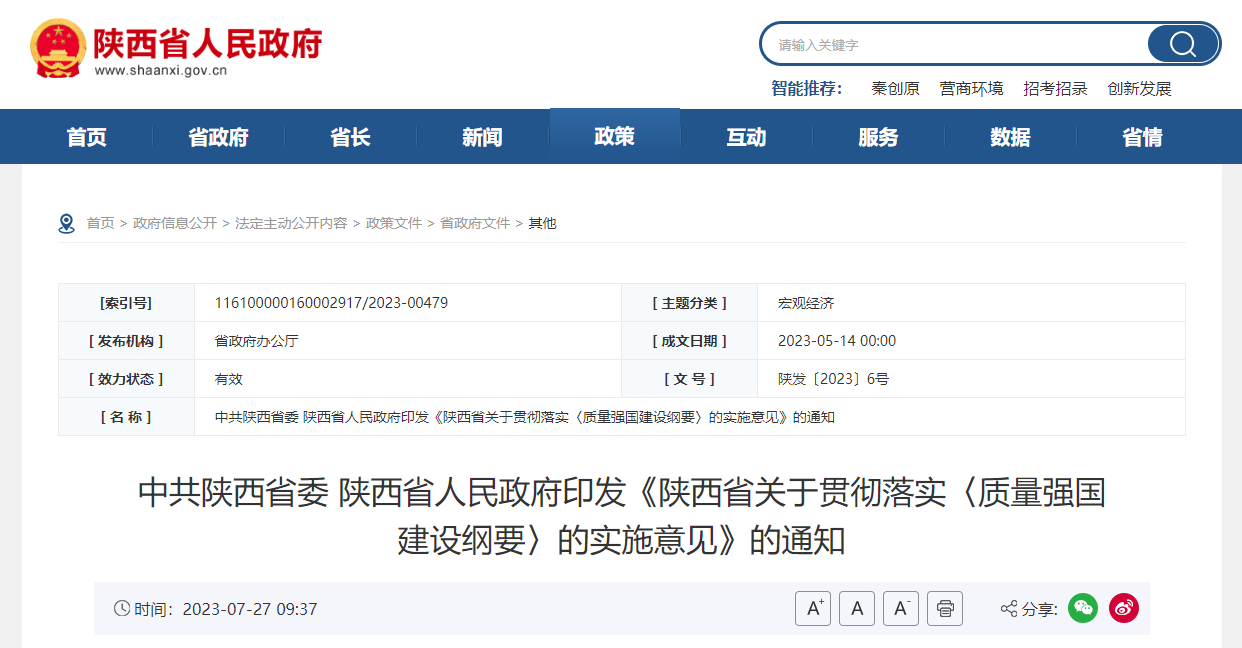
Task: Share the article to WeChat
Action: tap(1083, 608)
